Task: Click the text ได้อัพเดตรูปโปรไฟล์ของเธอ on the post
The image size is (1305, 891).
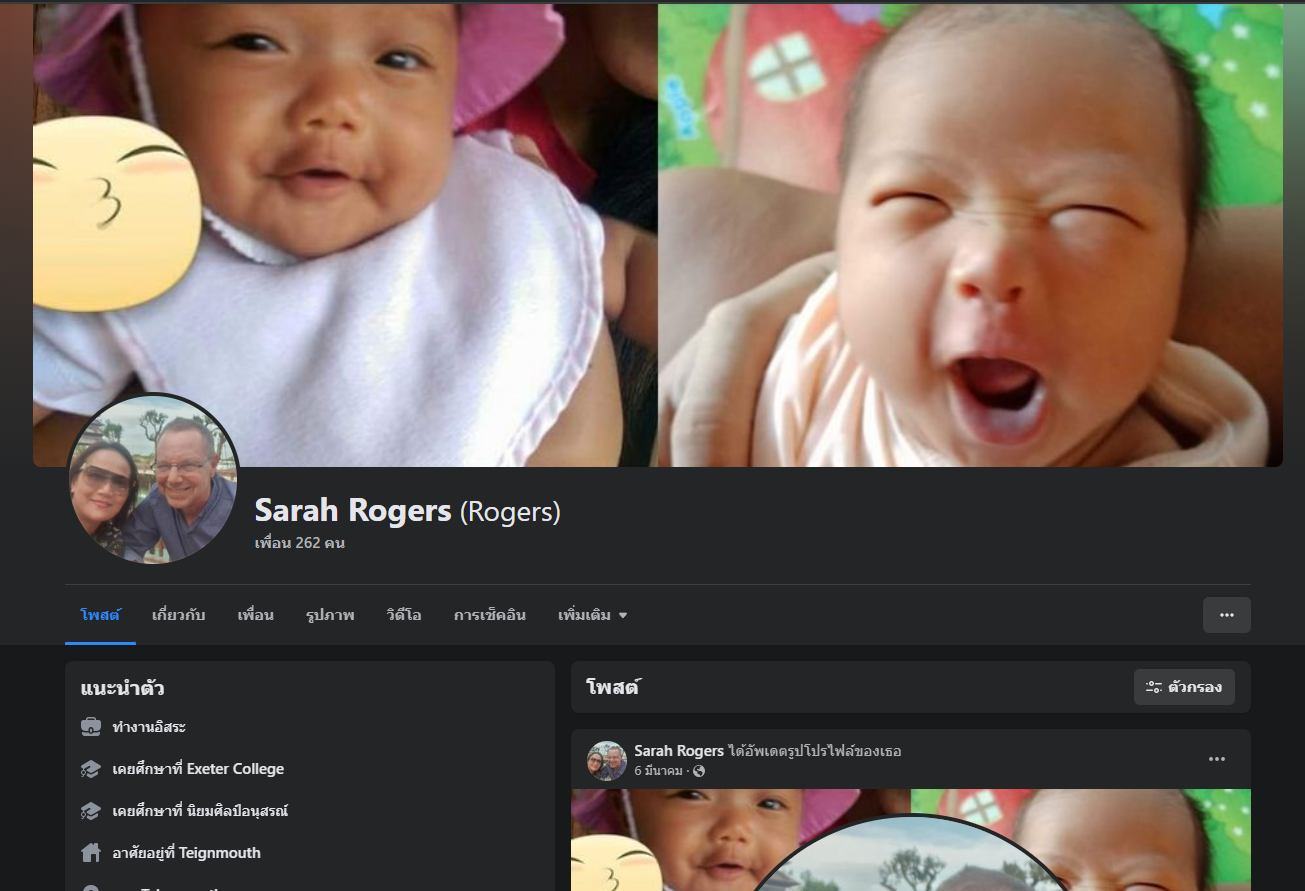Action: point(815,751)
